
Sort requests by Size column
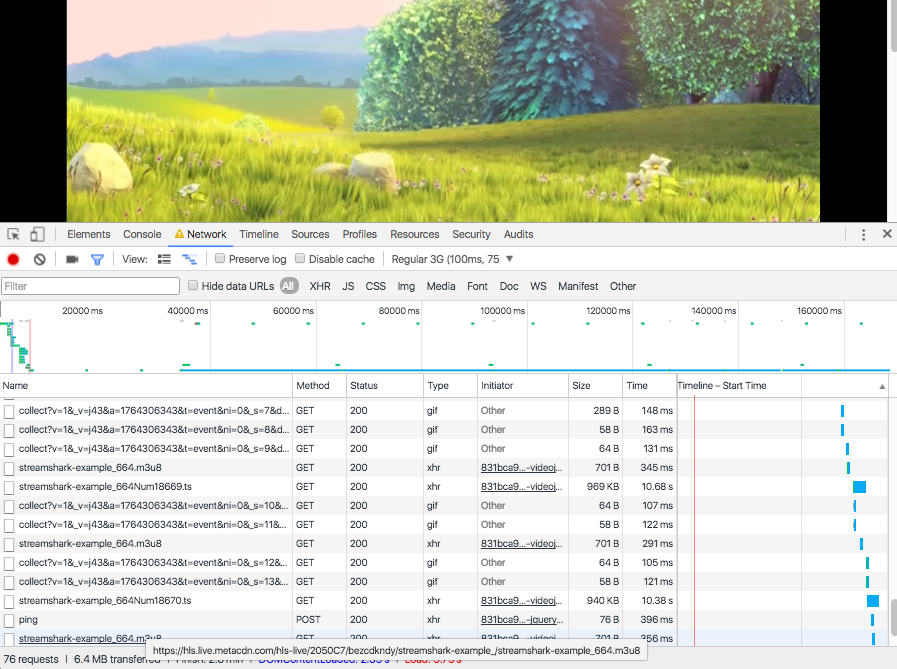click(x=596, y=386)
